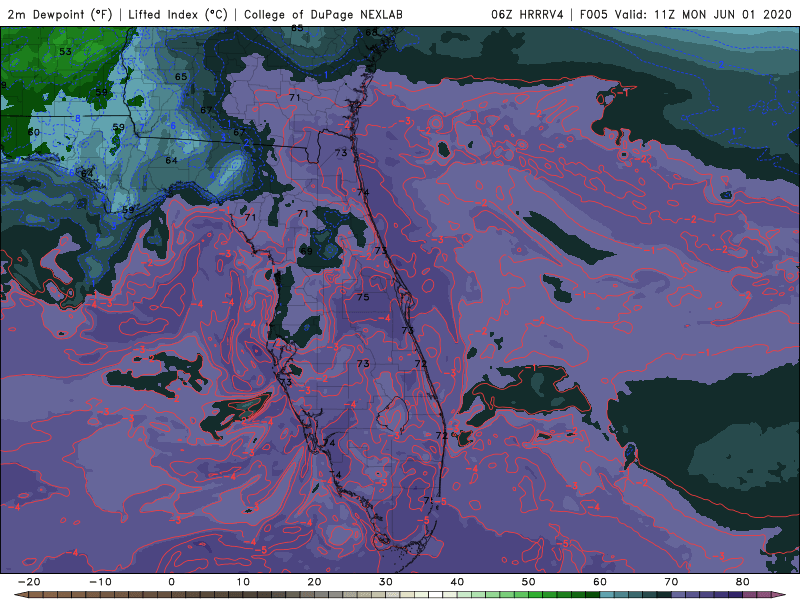Click the '30' color scale label

386,582
